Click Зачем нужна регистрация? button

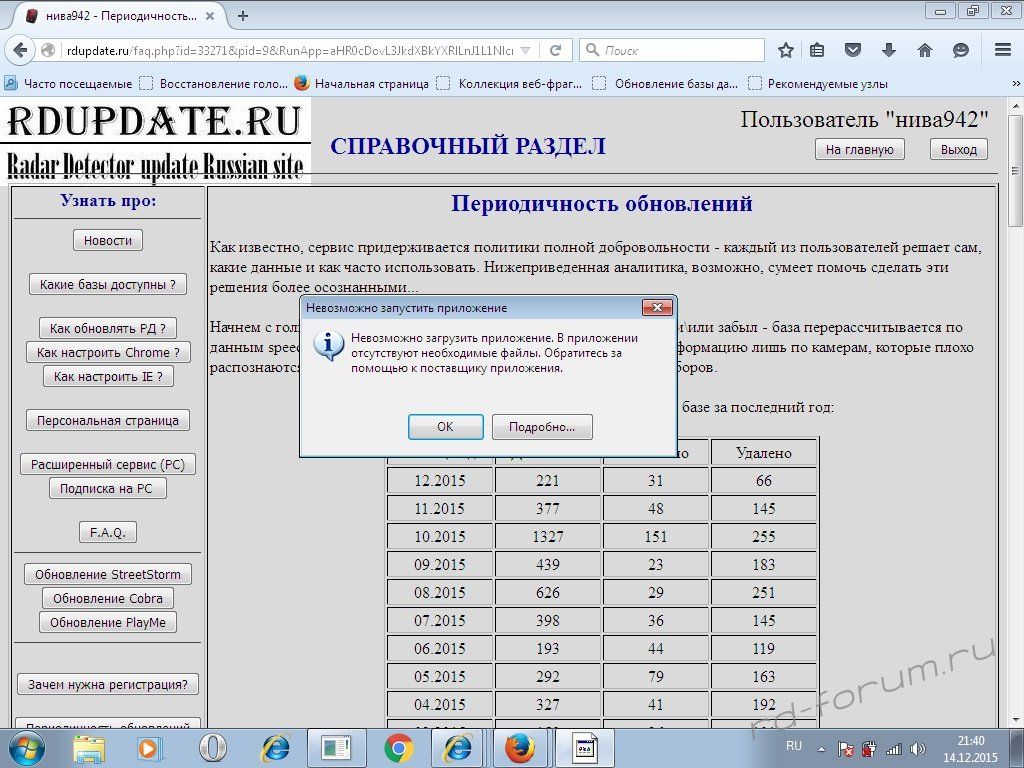(x=108, y=684)
